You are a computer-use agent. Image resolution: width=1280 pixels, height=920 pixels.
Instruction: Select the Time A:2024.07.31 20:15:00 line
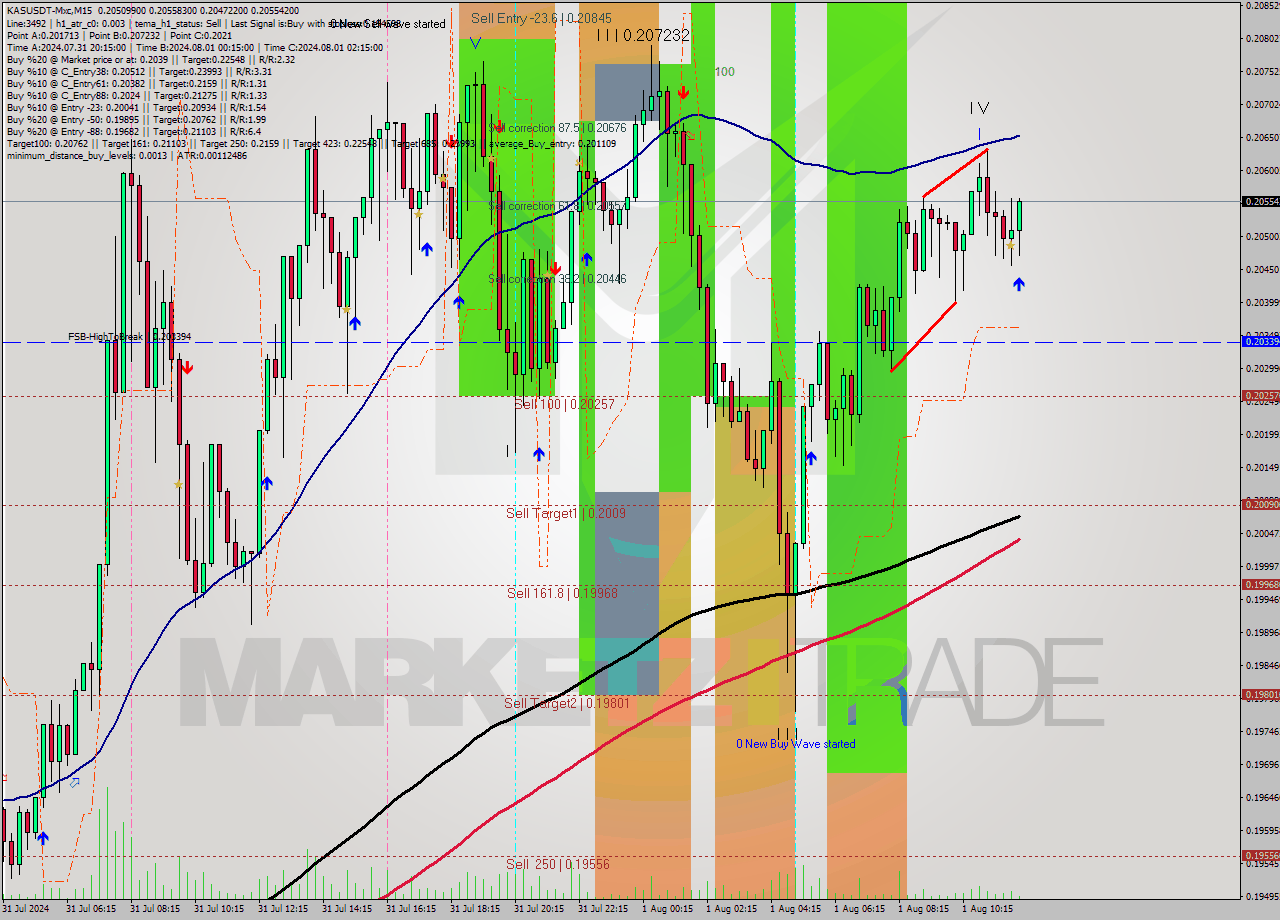[194, 47]
